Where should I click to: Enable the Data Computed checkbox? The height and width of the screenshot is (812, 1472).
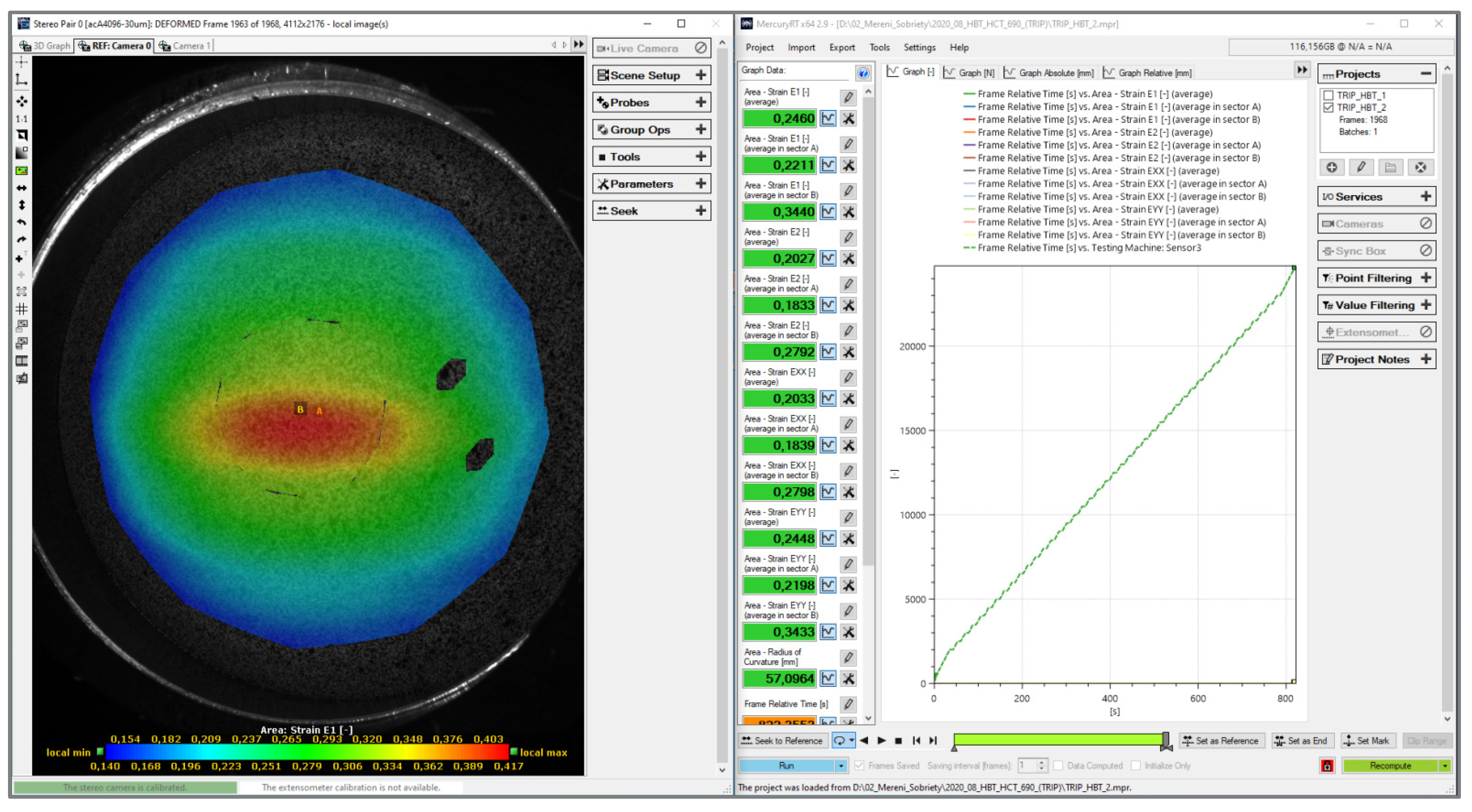1058,766
